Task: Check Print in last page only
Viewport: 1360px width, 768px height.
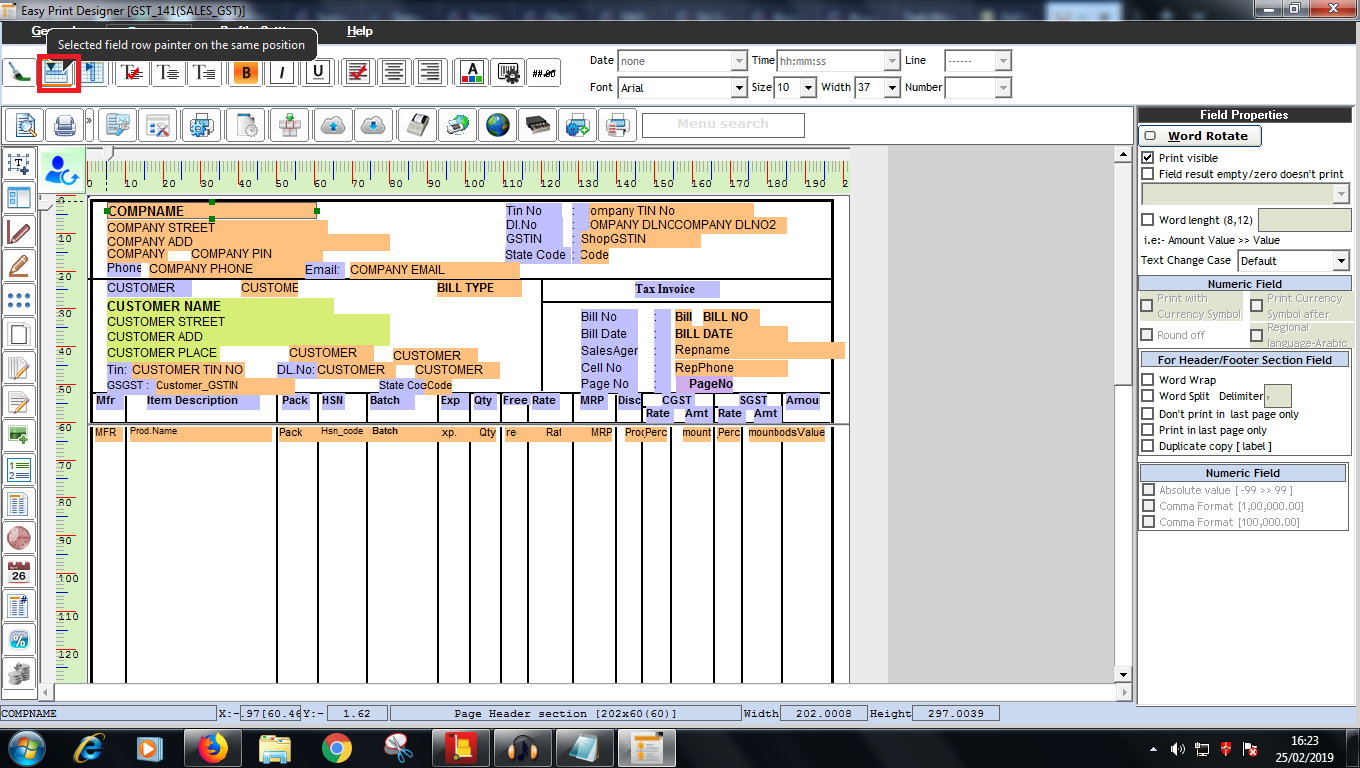Action: click(x=1148, y=430)
